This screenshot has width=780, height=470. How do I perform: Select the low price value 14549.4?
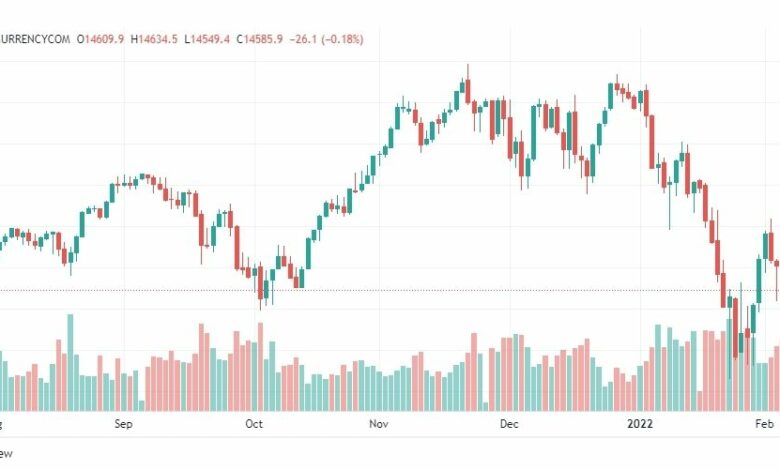coord(210,39)
